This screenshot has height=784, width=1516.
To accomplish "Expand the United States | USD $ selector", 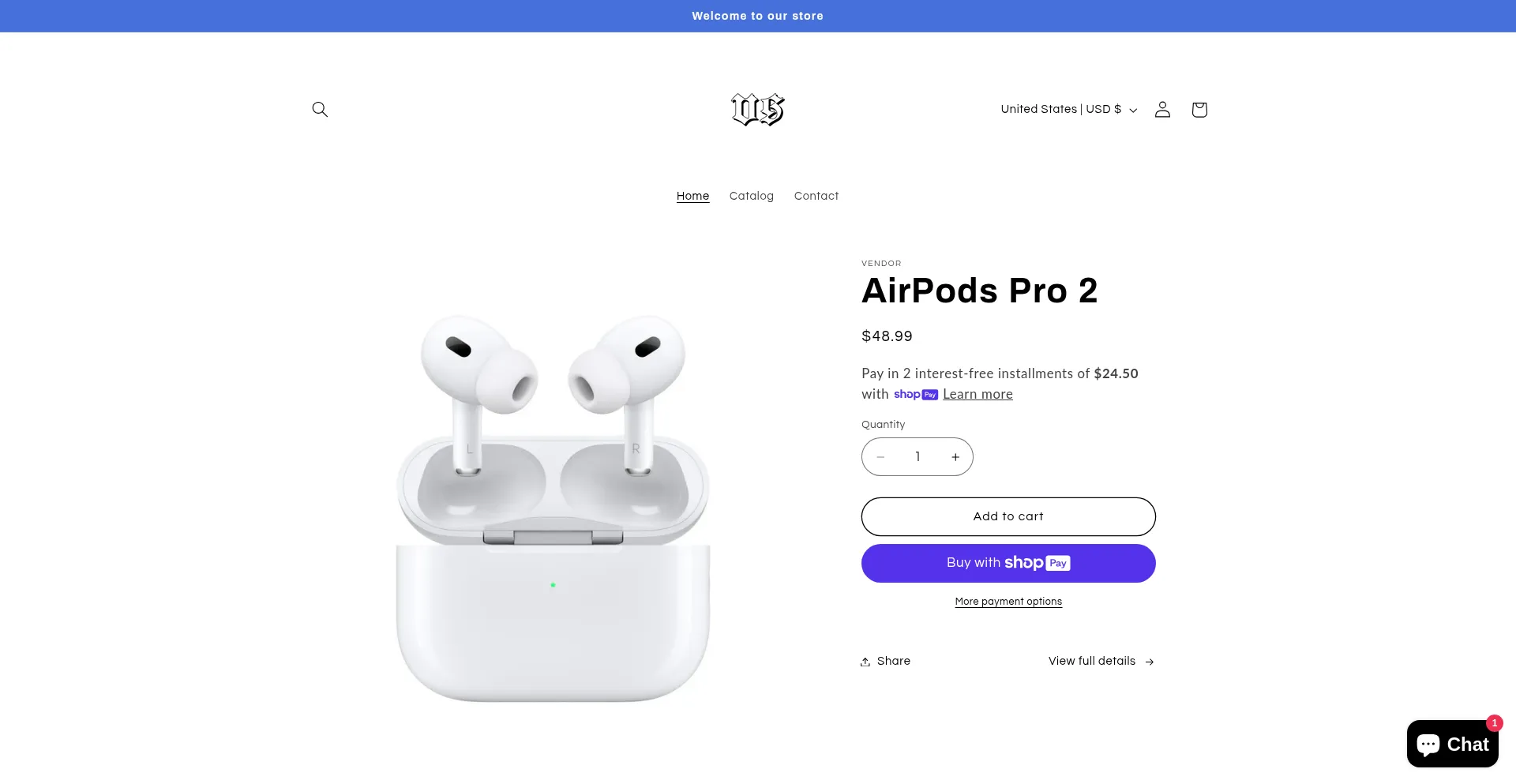I will tap(1069, 109).
